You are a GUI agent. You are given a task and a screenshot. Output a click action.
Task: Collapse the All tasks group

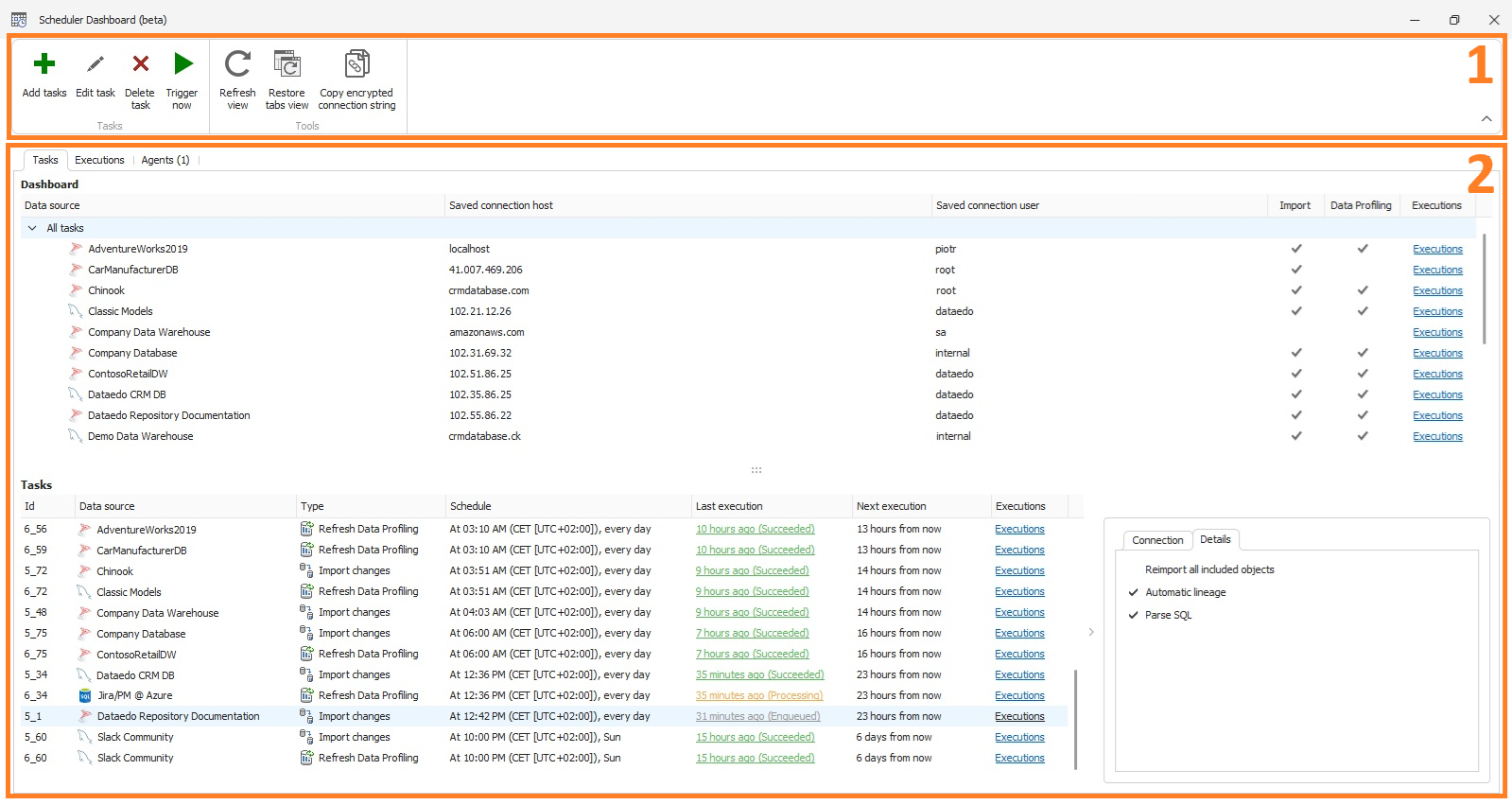pyautogui.click(x=32, y=228)
